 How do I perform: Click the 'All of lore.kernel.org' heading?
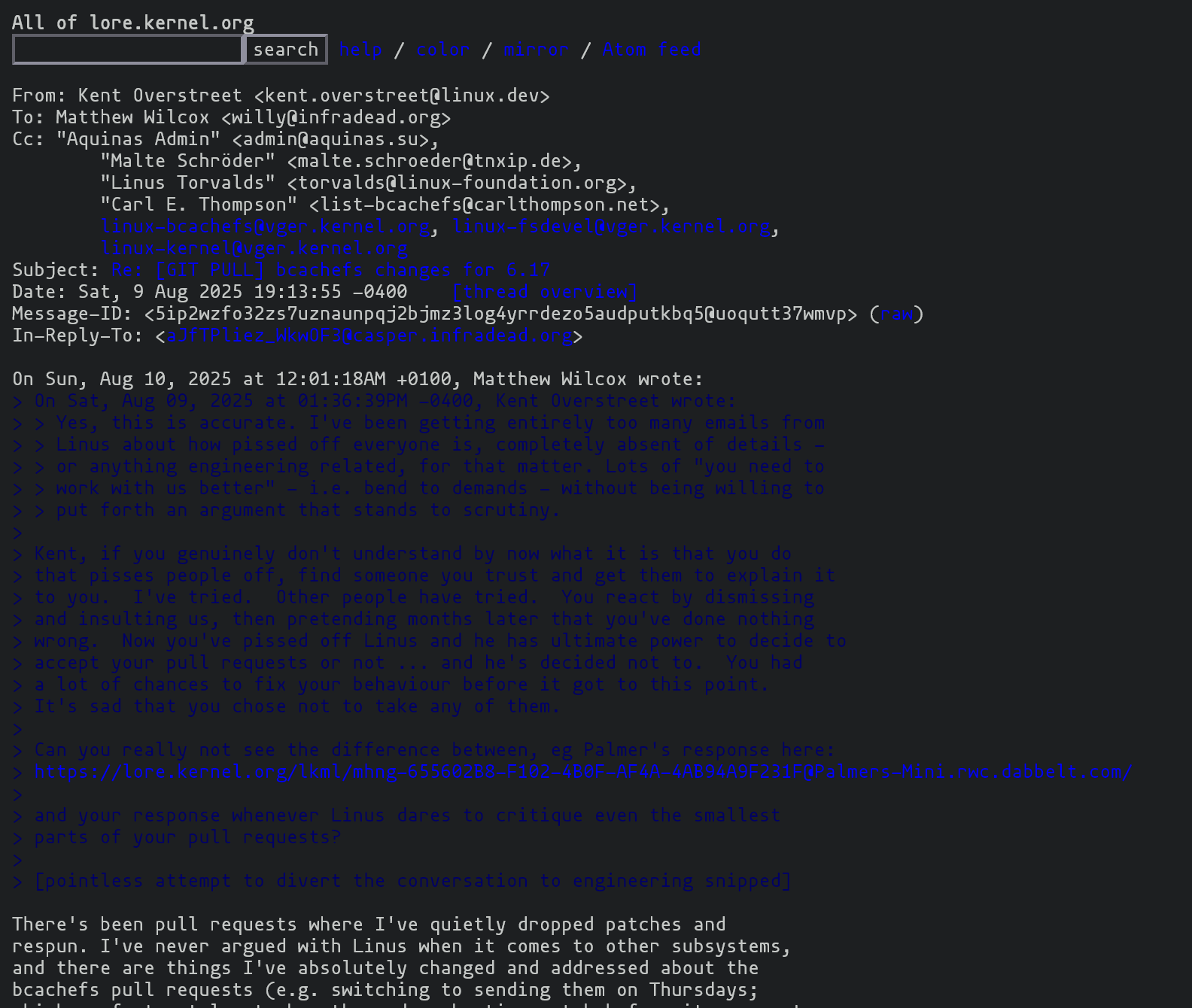click(x=133, y=23)
